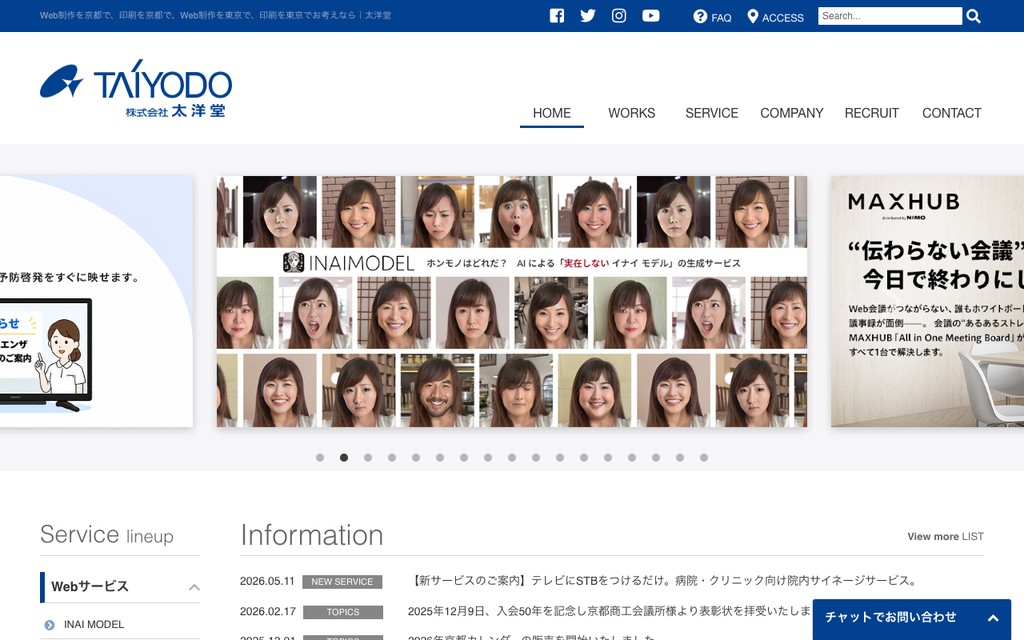Open the INAI MODEL service link
This screenshot has width=1024, height=640.
tap(94, 624)
